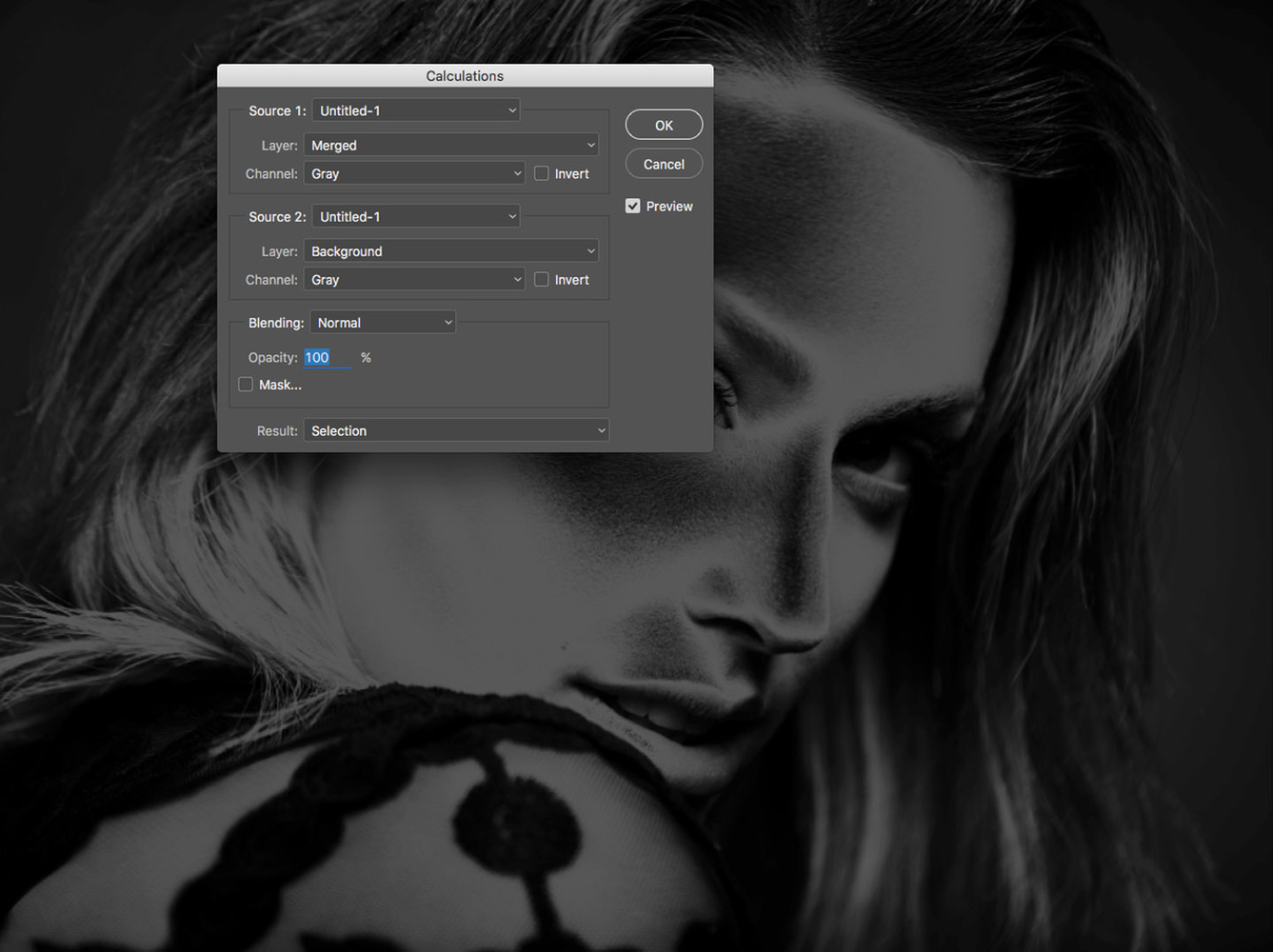The height and width of the screenshot is (952, 1273).
Task: Click the Opacity value field
Action: (328, 357)
